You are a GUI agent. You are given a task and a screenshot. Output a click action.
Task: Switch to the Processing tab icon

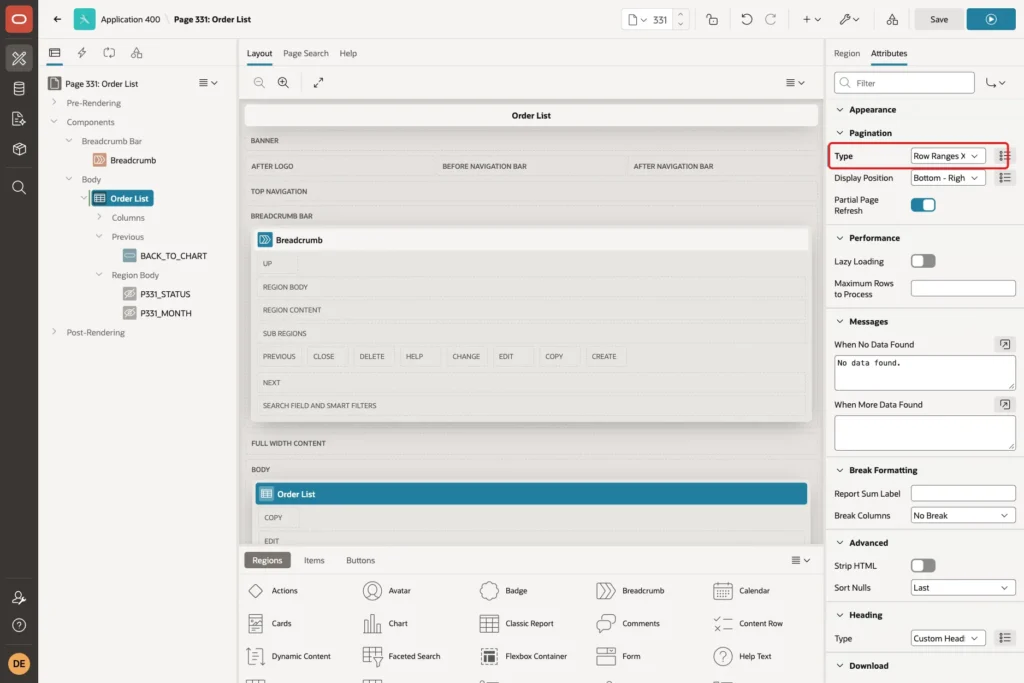pos(109,53)
